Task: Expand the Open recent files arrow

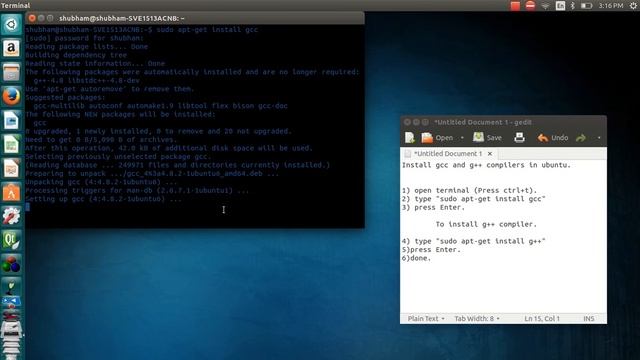Action: 462,138
